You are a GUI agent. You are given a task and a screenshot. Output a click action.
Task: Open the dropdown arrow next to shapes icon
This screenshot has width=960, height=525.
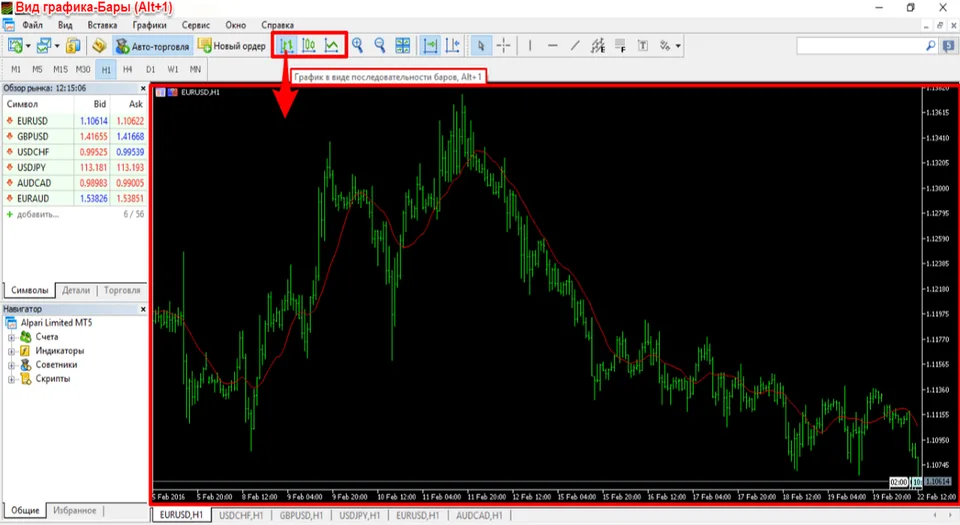678,46
